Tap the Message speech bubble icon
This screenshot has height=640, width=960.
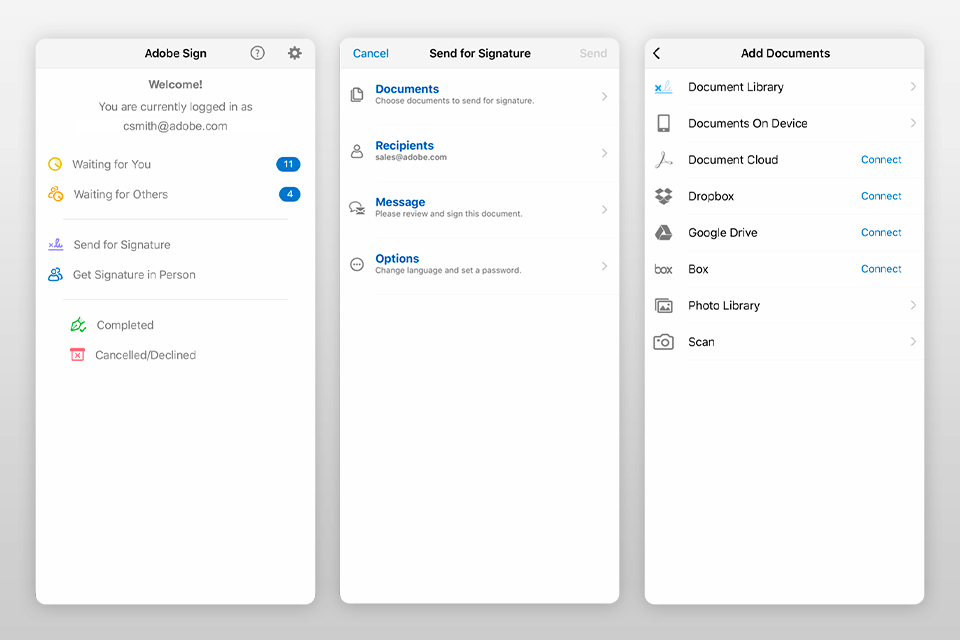[357, 208]
